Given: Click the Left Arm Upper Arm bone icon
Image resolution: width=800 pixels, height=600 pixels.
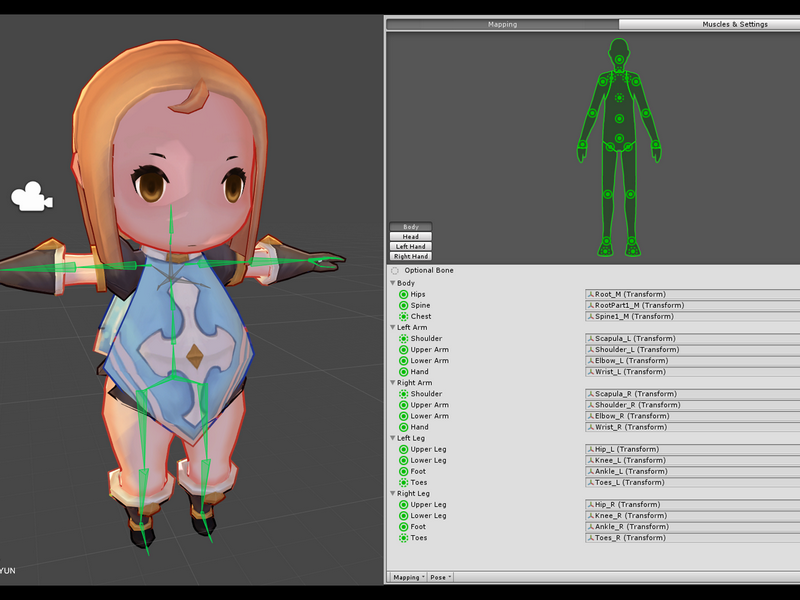Looking at the screenshot, I should [x=403, y=349].
